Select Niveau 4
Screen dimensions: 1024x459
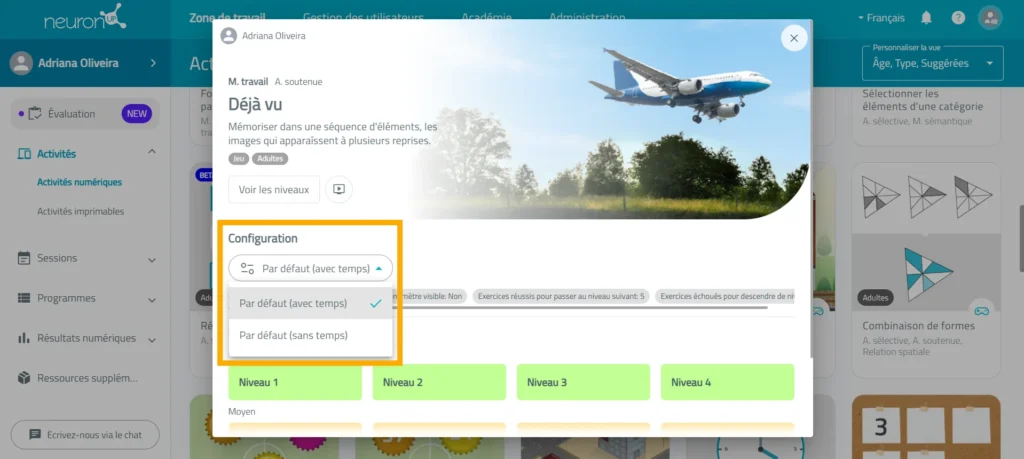coord(728,382)
